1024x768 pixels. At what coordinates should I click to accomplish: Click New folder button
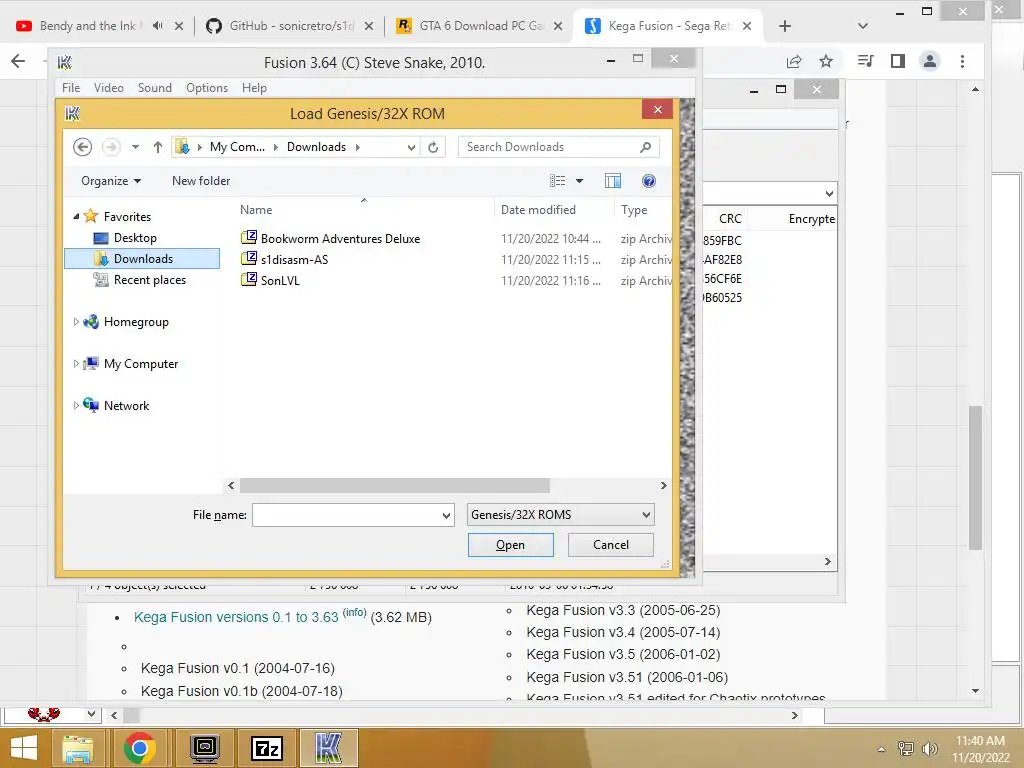click(201, 181)
